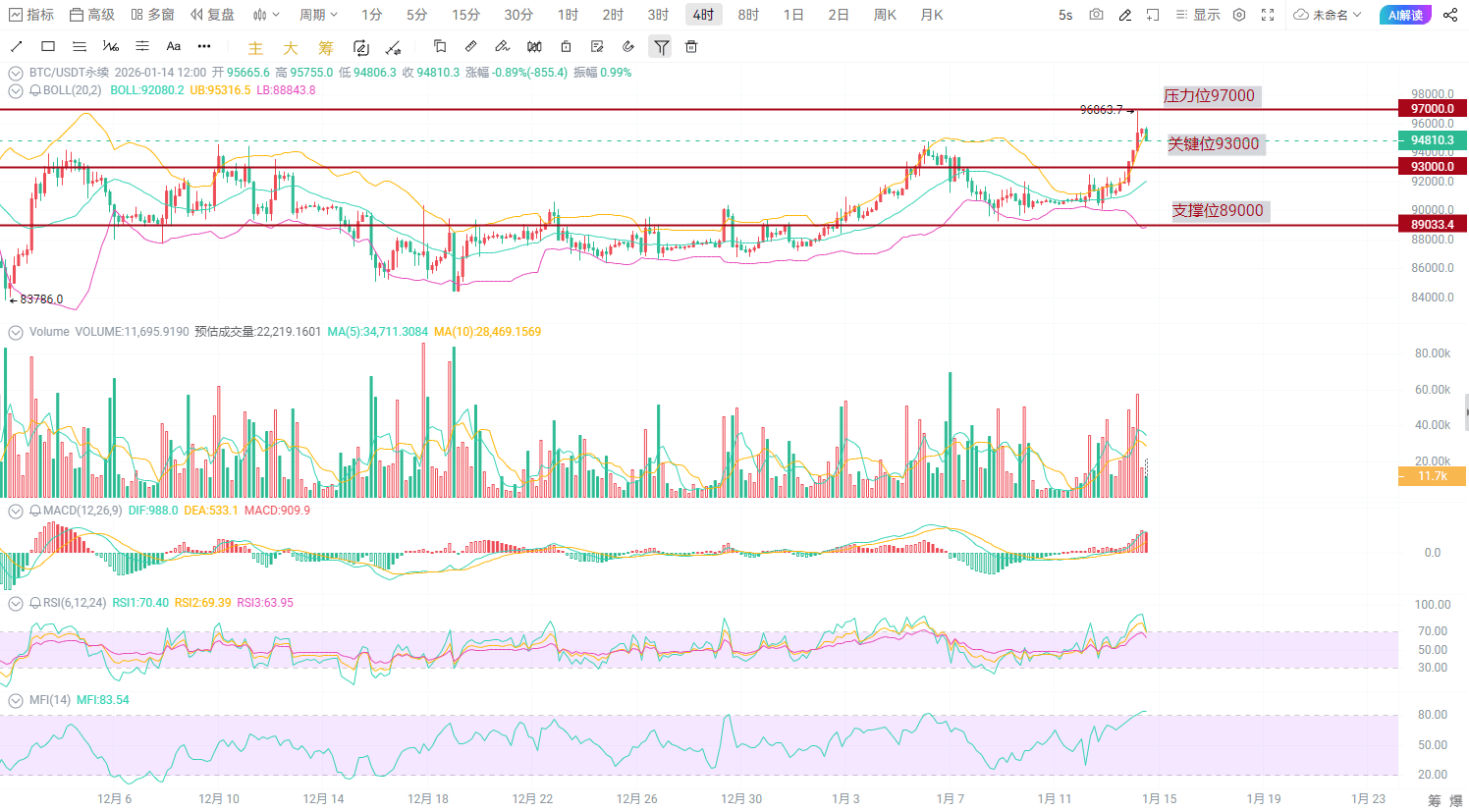Toggle the drawings filter funnel icon
Image resolution: width=1469 pixels, height=812 pixels.
(661, 46)
